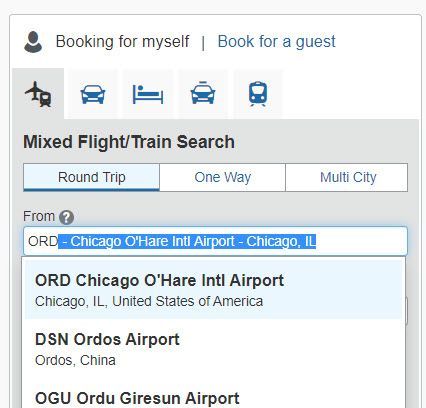Switch to the Train search icon tab
The image size is (426, 408).
click(258, 94)
